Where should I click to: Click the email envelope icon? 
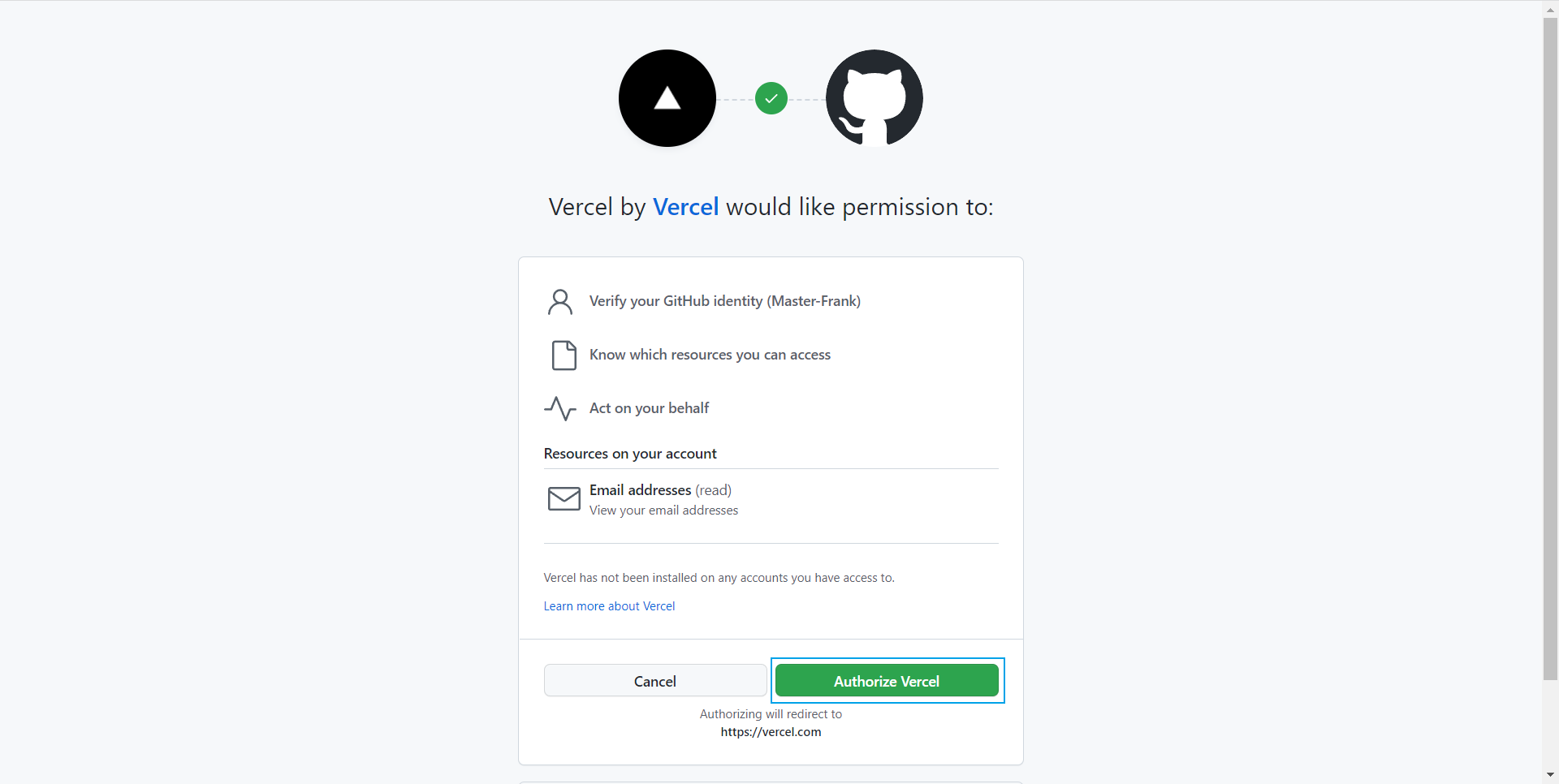click(x=564, y=499)
